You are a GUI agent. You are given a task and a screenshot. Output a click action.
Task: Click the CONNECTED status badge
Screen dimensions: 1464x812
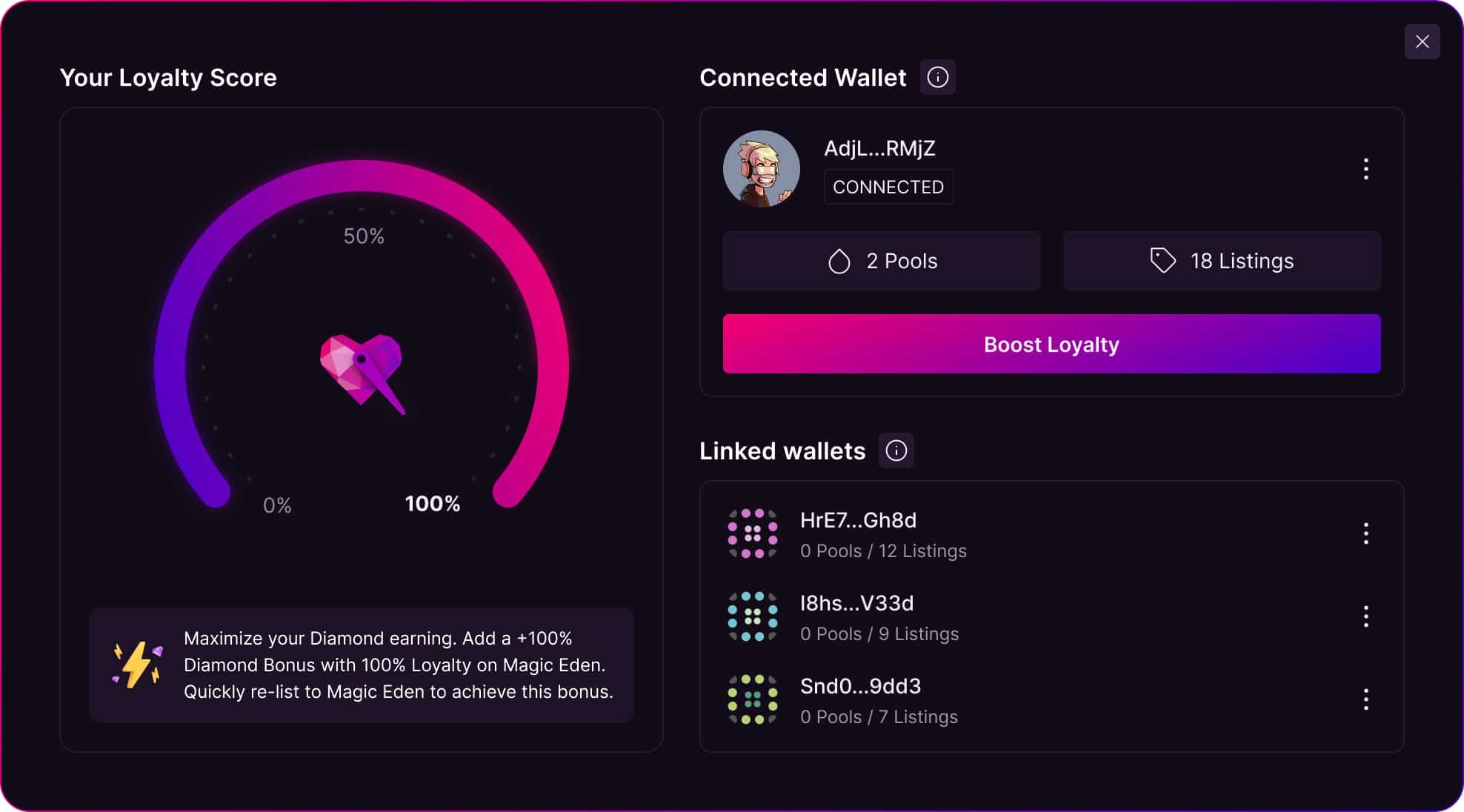pos(888,187)
